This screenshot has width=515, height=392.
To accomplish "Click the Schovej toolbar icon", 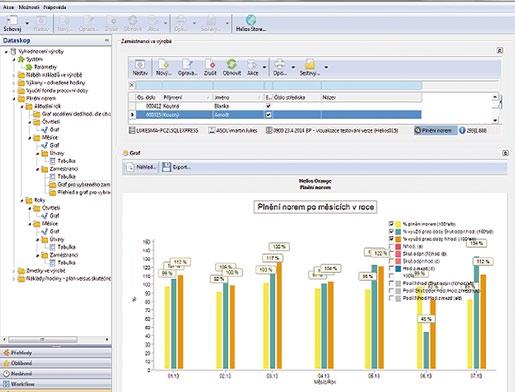I will [13, 20].
